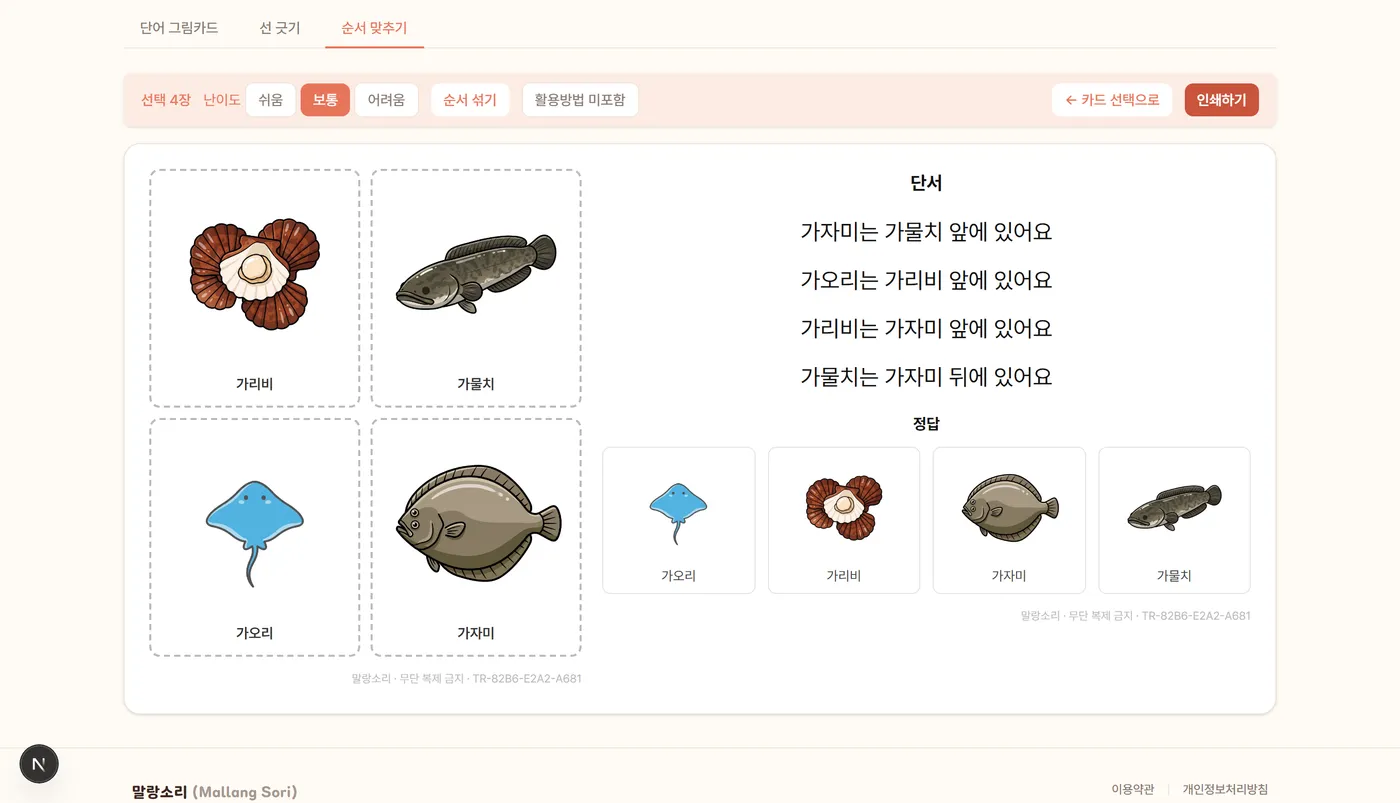Click the 가리비 label on the large card
The width and height of the screenshot is (1400, 803).
point(255,384)
